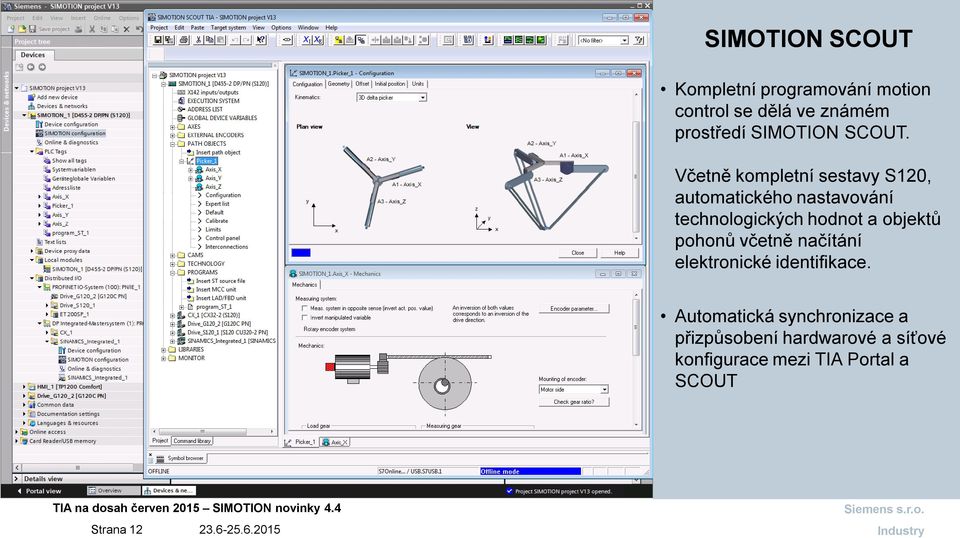
Task: Enable Meas. system in opposite sense checkbox
Action: pos(304,308)
